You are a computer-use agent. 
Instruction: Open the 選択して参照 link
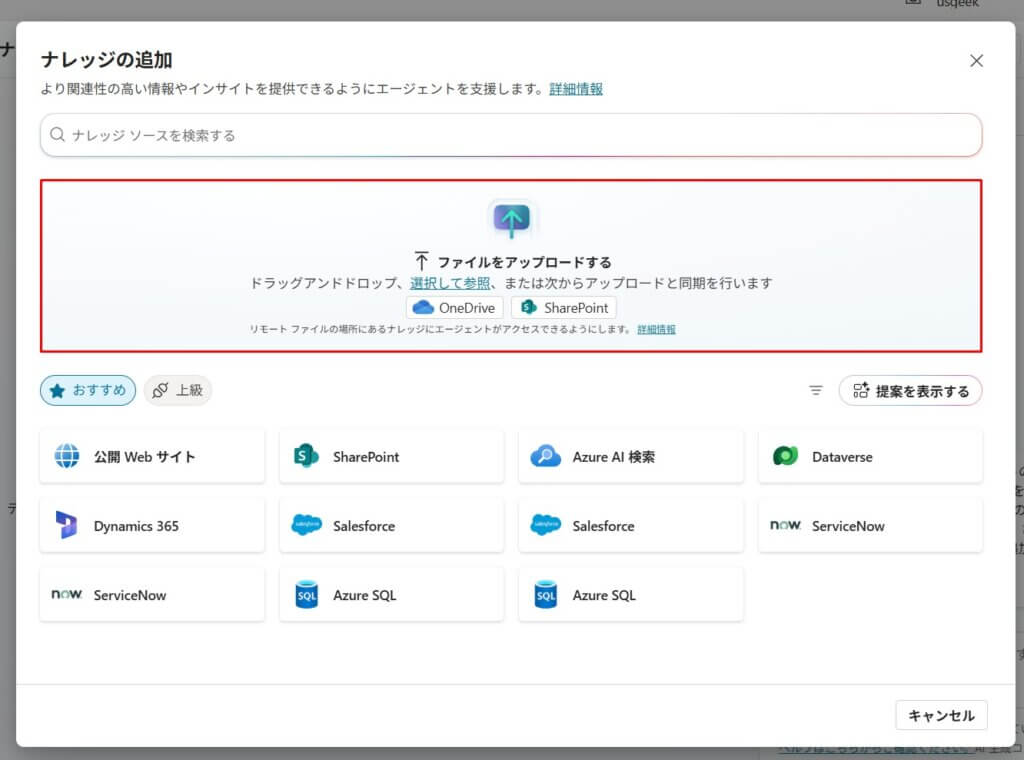coord(450,283)
